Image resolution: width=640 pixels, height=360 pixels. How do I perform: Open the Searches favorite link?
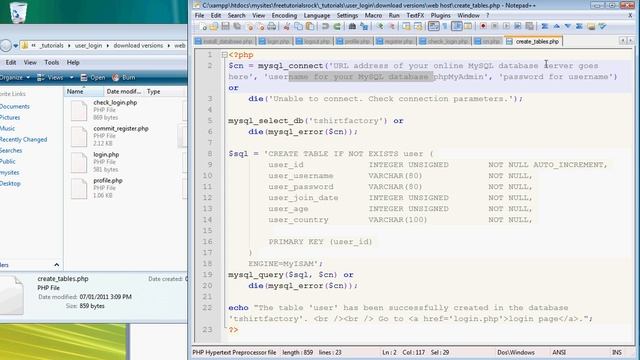pyautogui.click(x=11, y=151)
